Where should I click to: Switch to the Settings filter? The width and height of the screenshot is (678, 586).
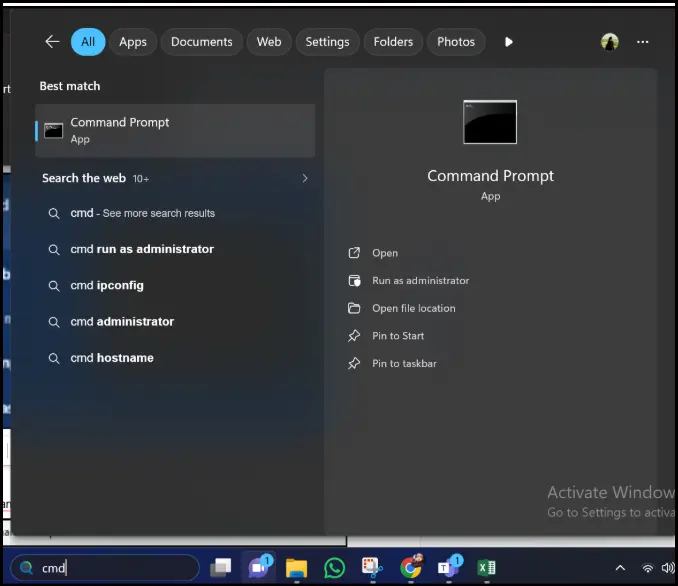(x=327, y=42)
